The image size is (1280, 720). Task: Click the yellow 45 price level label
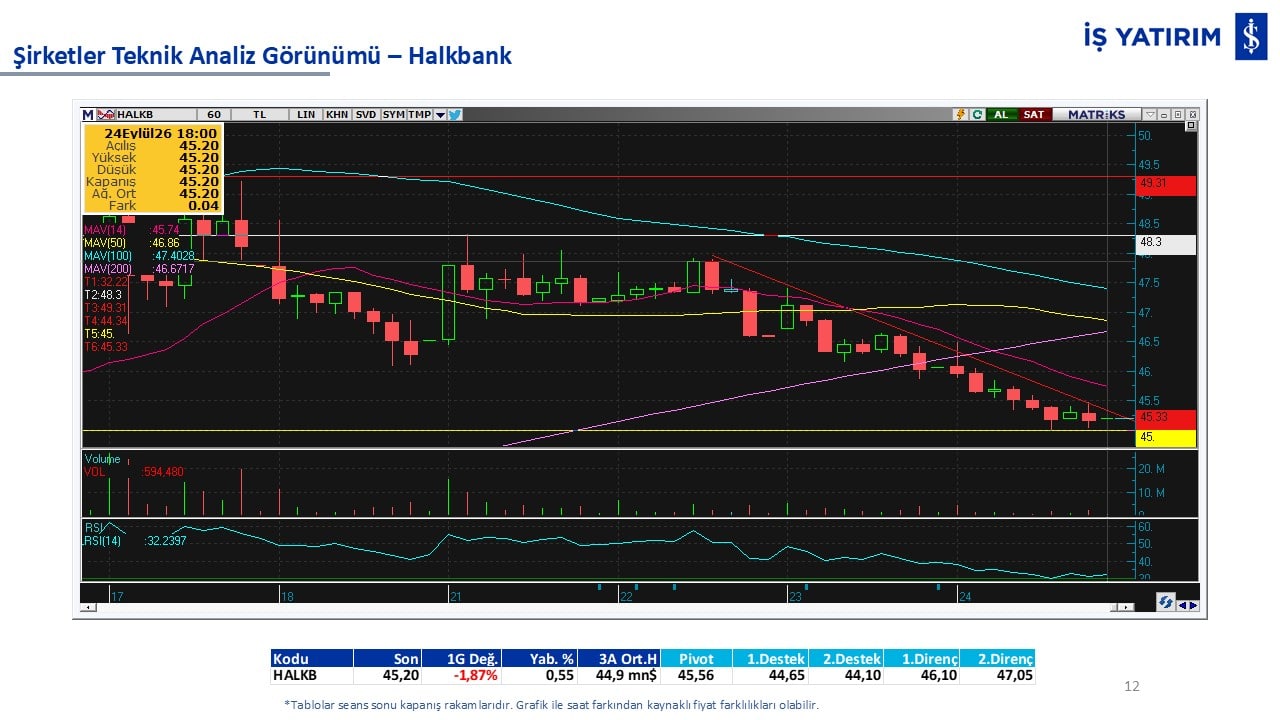point(1166,437)
